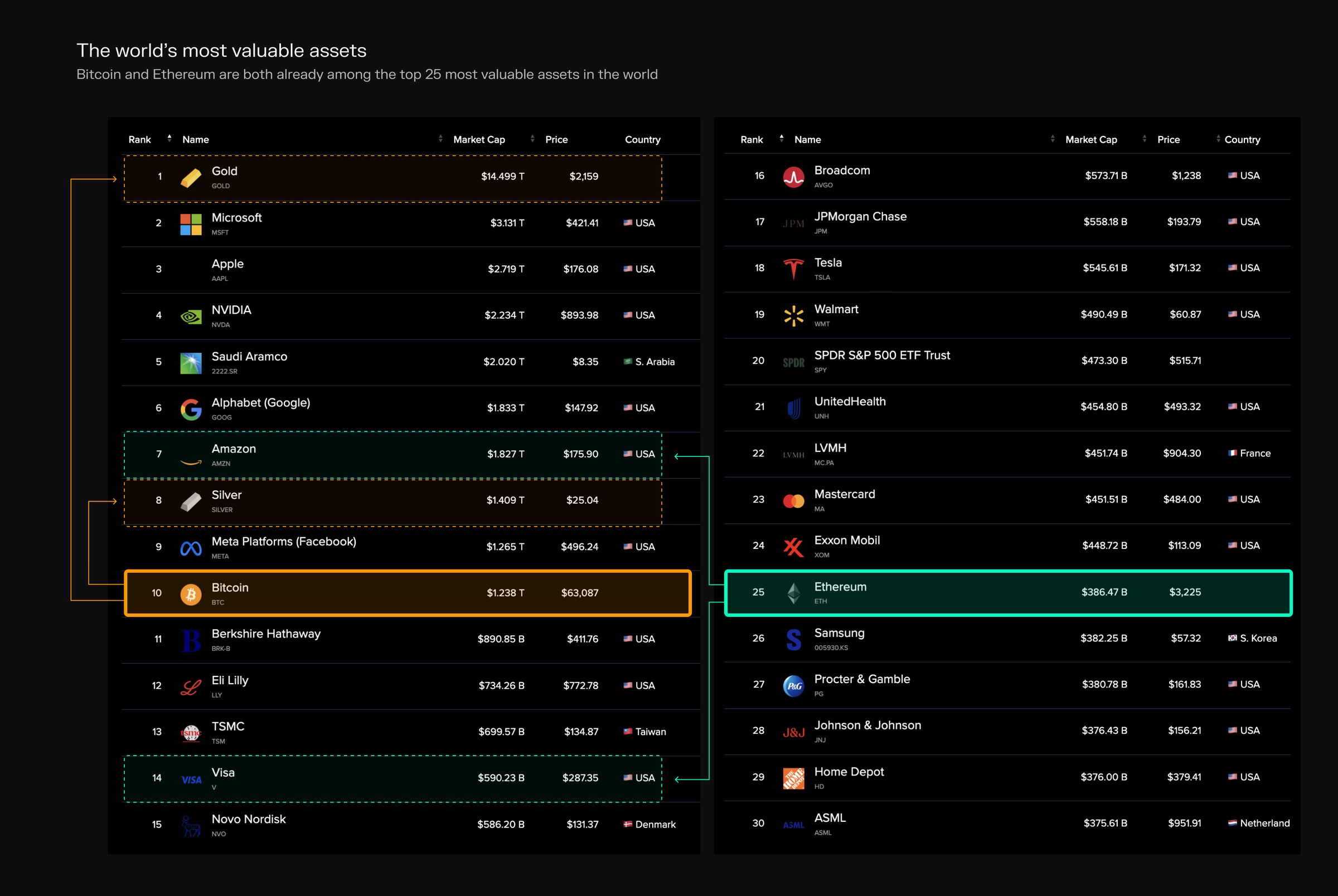Click the Tesla logo icon
This screenshot has width=1338, height=896.
pyautogui.click(x=793, y=269)
